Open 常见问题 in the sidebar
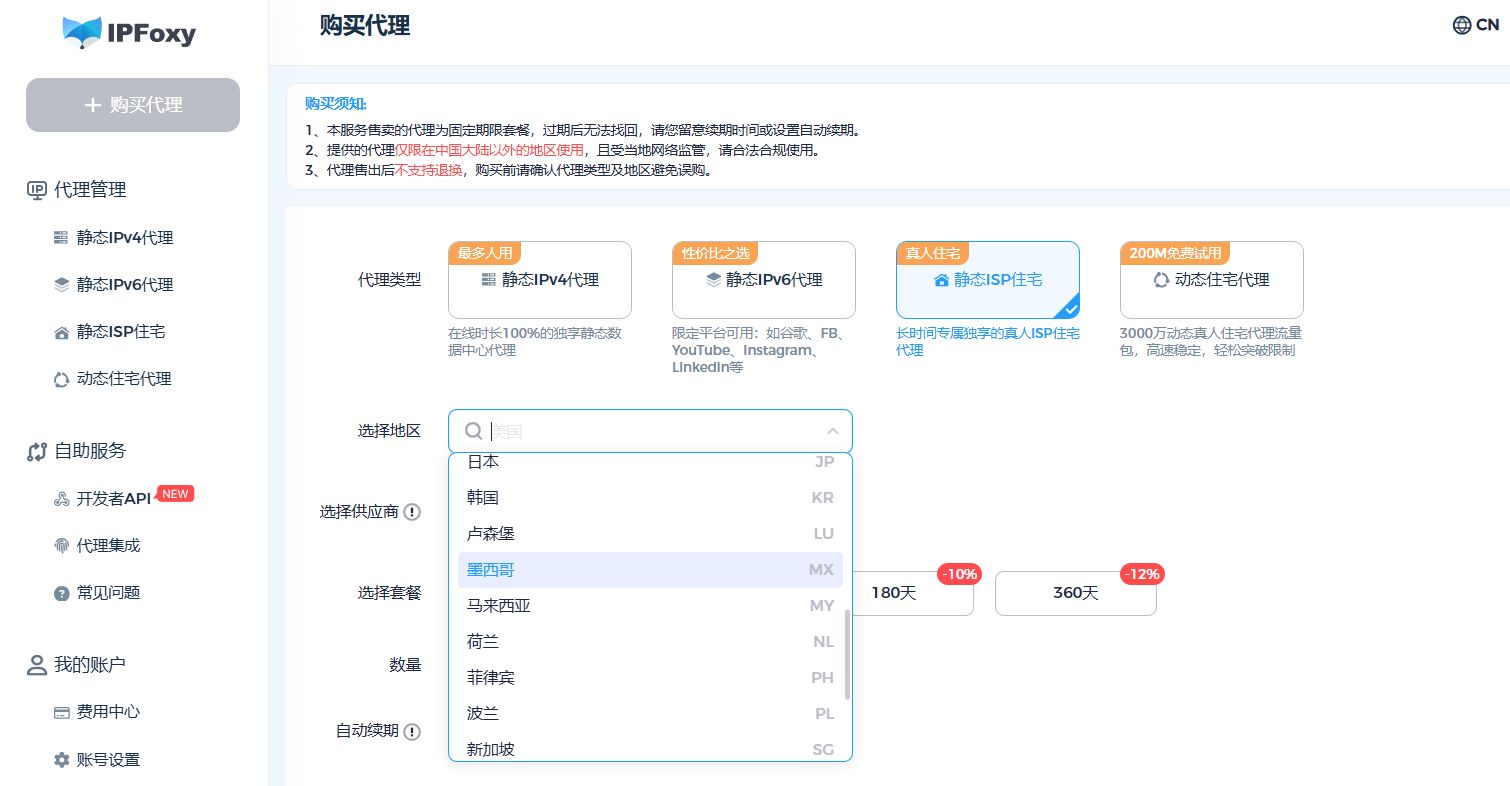This screenshot has width=1510, height=786. pos(108,593)
